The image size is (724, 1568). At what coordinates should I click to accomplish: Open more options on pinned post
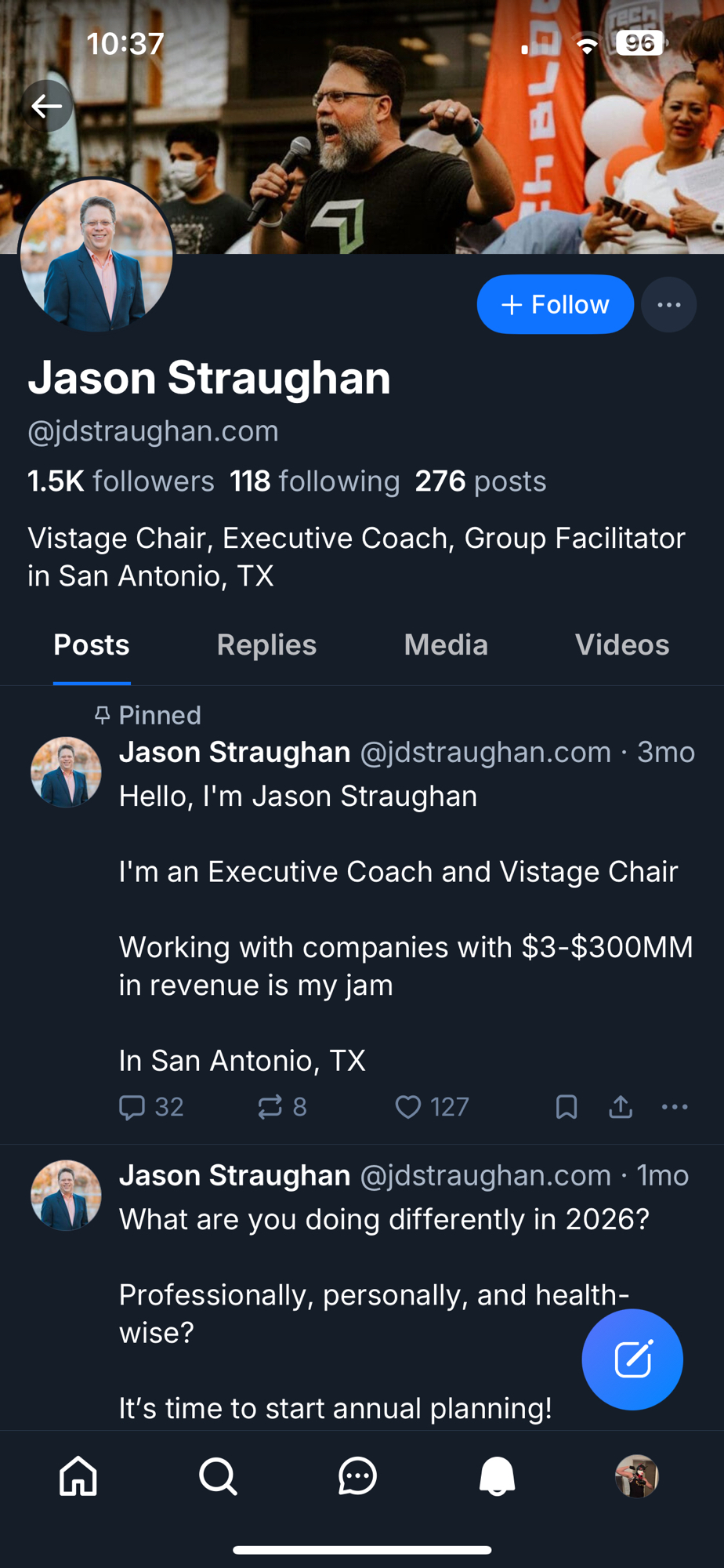pyautogui.click(x=675, y=1107)
